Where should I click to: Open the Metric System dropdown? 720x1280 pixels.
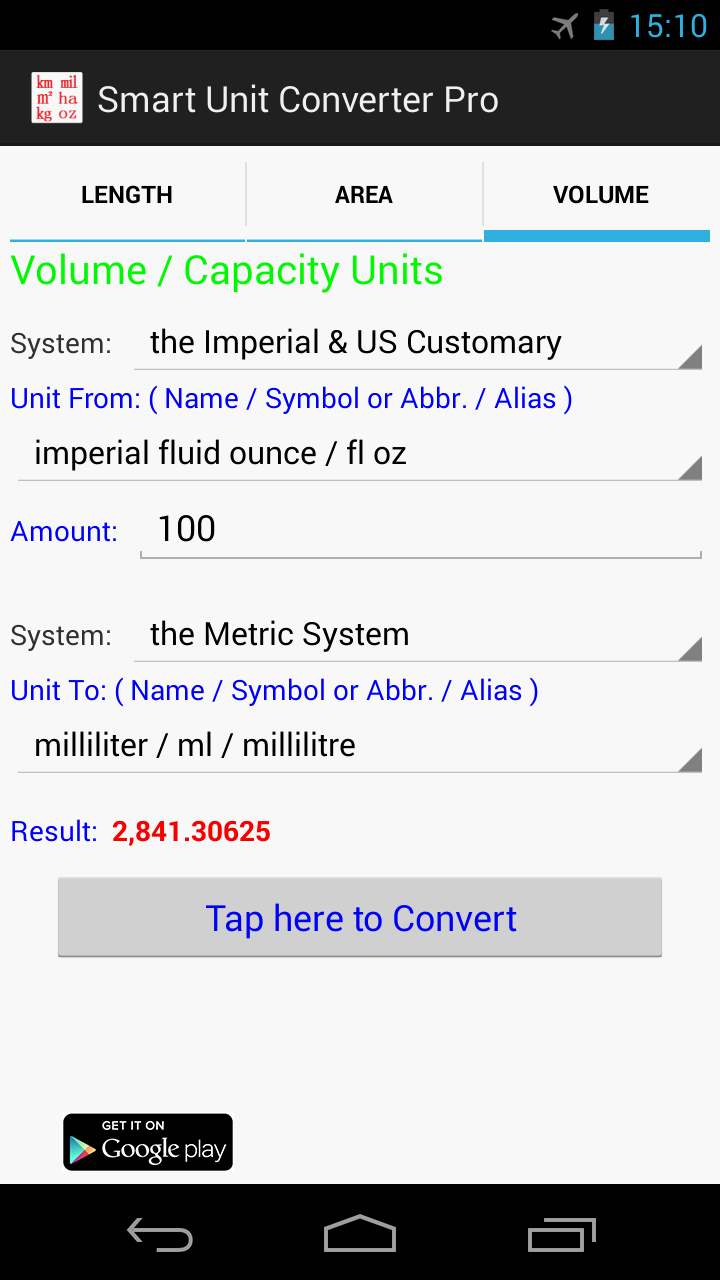418,635
